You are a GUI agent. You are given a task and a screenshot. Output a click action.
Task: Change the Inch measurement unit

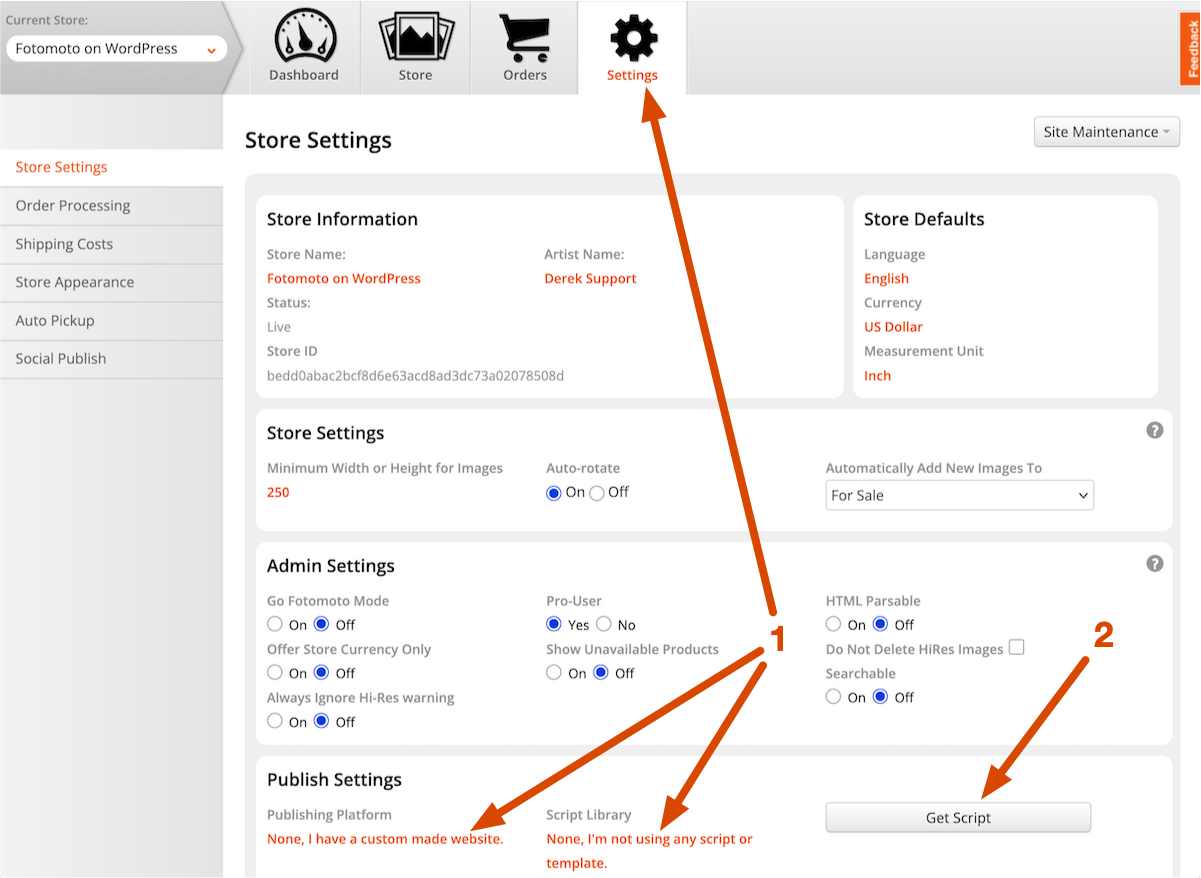(877, 376)
